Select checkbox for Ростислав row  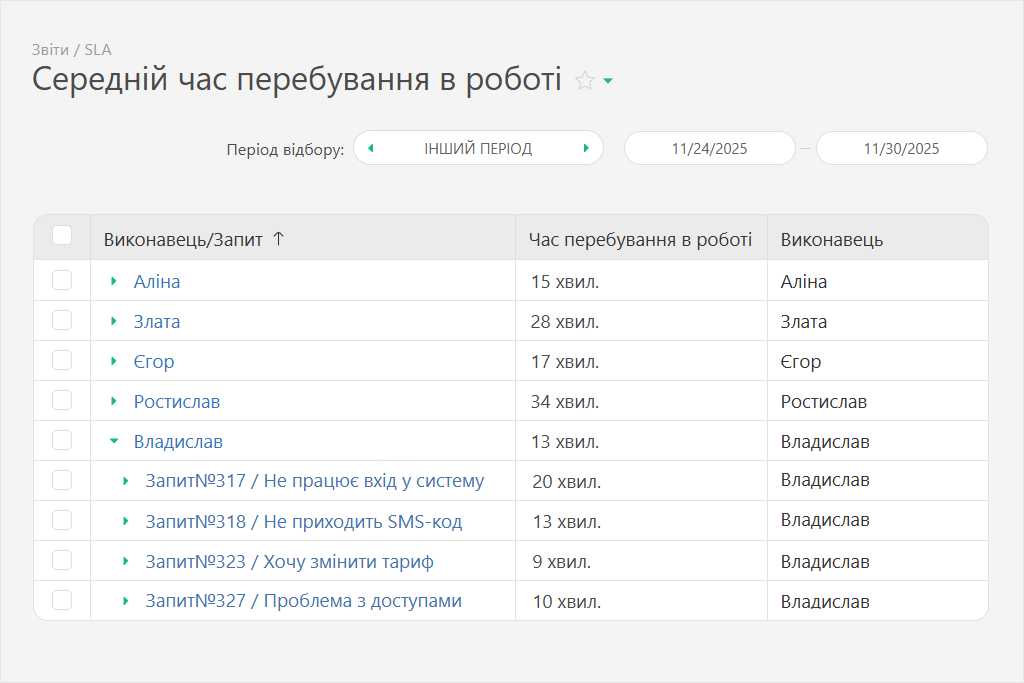tap(62, 401)
